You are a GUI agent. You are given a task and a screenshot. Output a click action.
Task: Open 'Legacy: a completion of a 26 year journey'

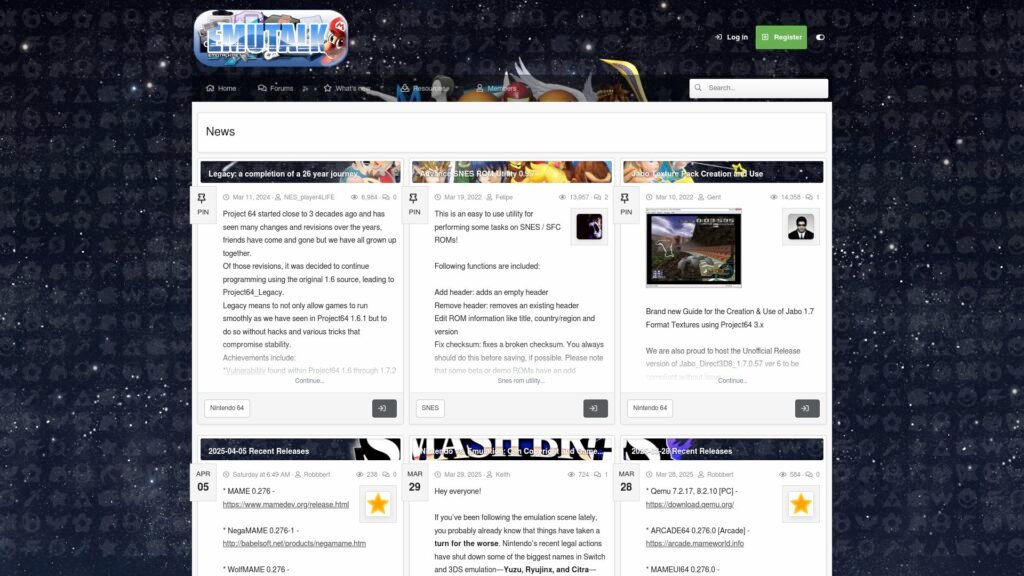point(283,174)
